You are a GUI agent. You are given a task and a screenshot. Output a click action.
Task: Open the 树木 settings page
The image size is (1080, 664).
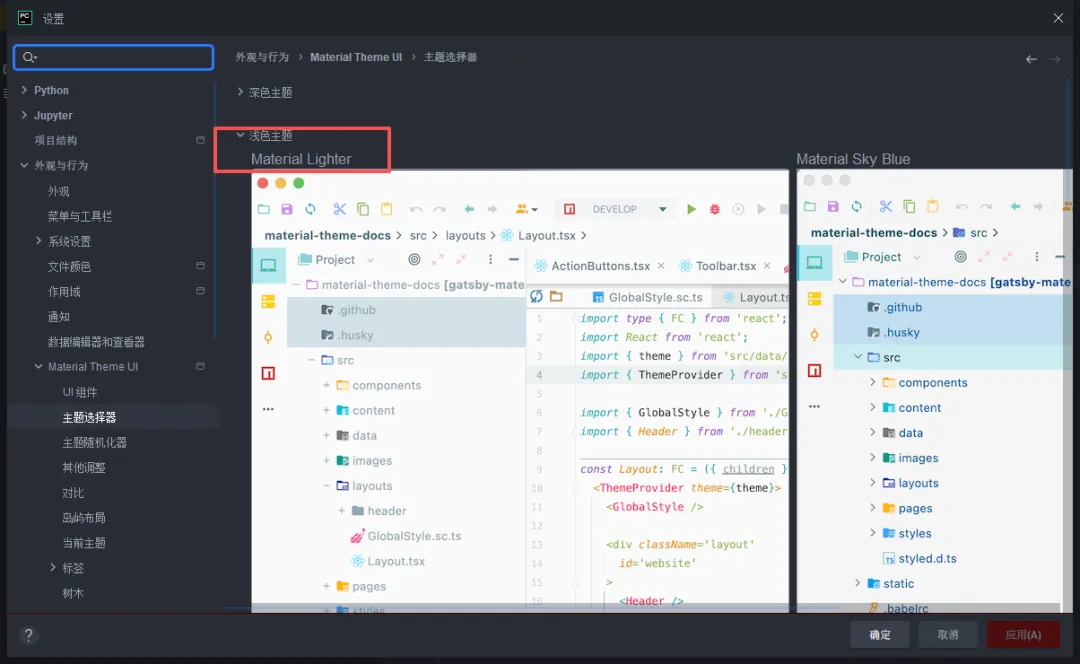(73, 593)
